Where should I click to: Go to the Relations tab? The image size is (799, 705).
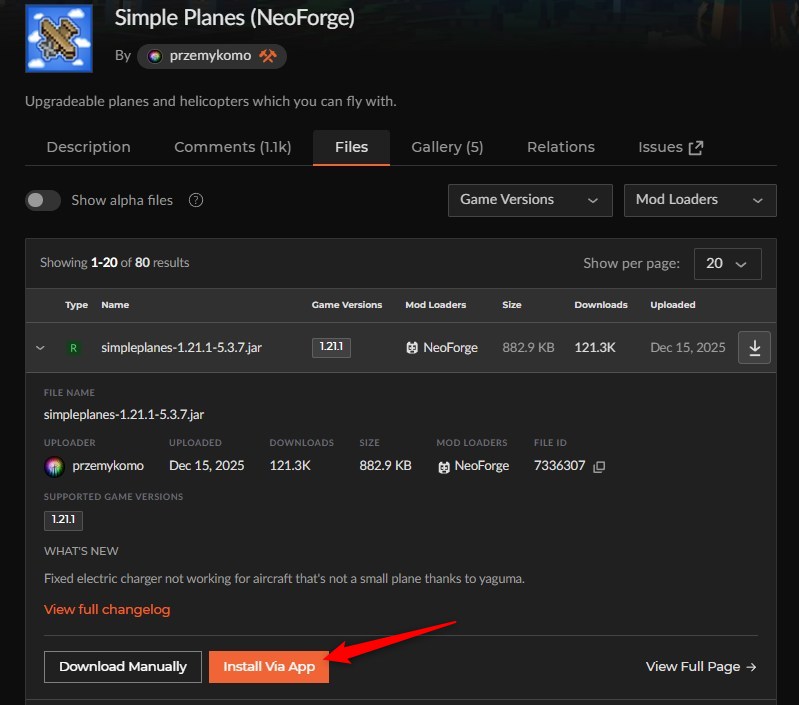(561, 147)
